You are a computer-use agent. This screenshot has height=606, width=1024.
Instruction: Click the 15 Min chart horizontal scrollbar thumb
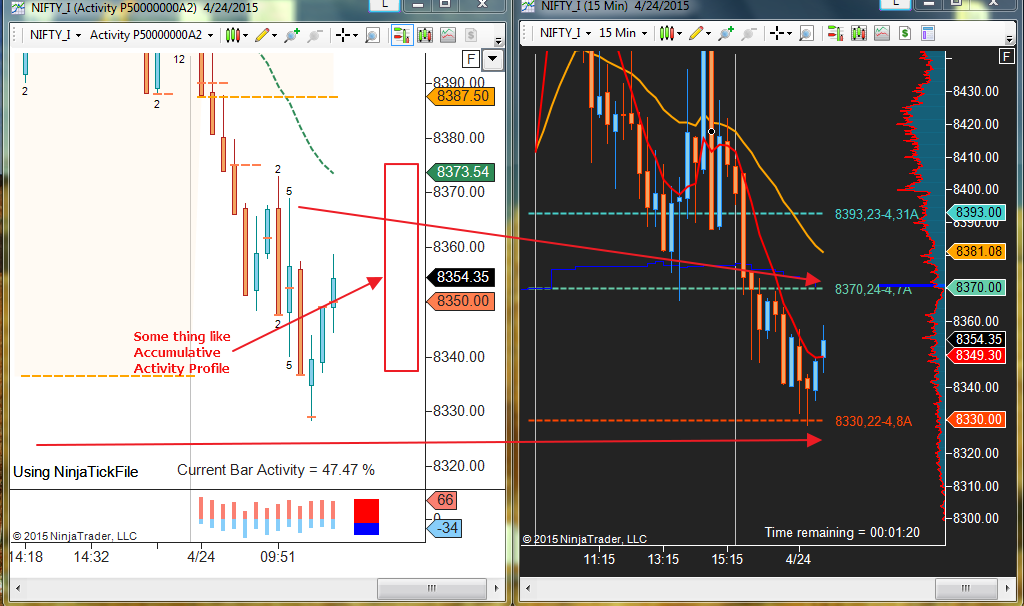pos(965,588)
